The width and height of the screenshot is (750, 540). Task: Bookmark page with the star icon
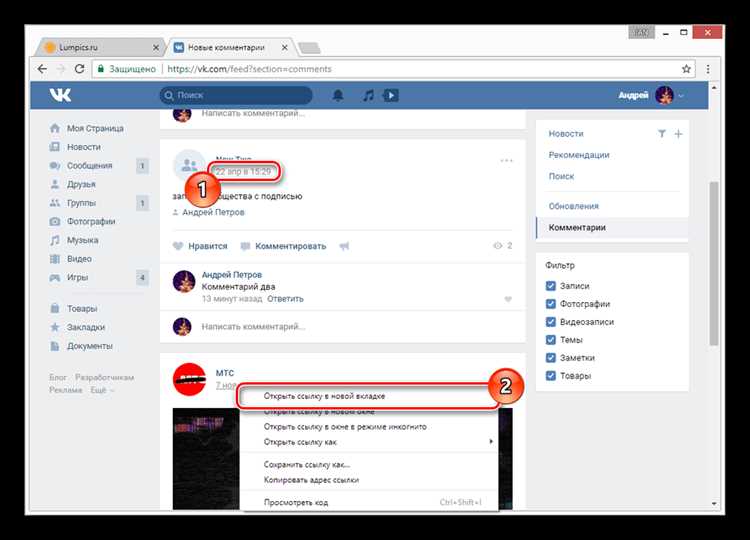686,69
